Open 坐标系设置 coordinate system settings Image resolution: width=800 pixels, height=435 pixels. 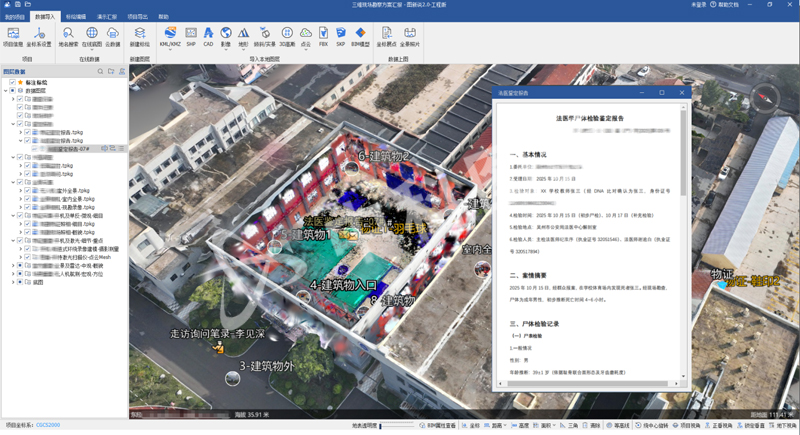39,37
